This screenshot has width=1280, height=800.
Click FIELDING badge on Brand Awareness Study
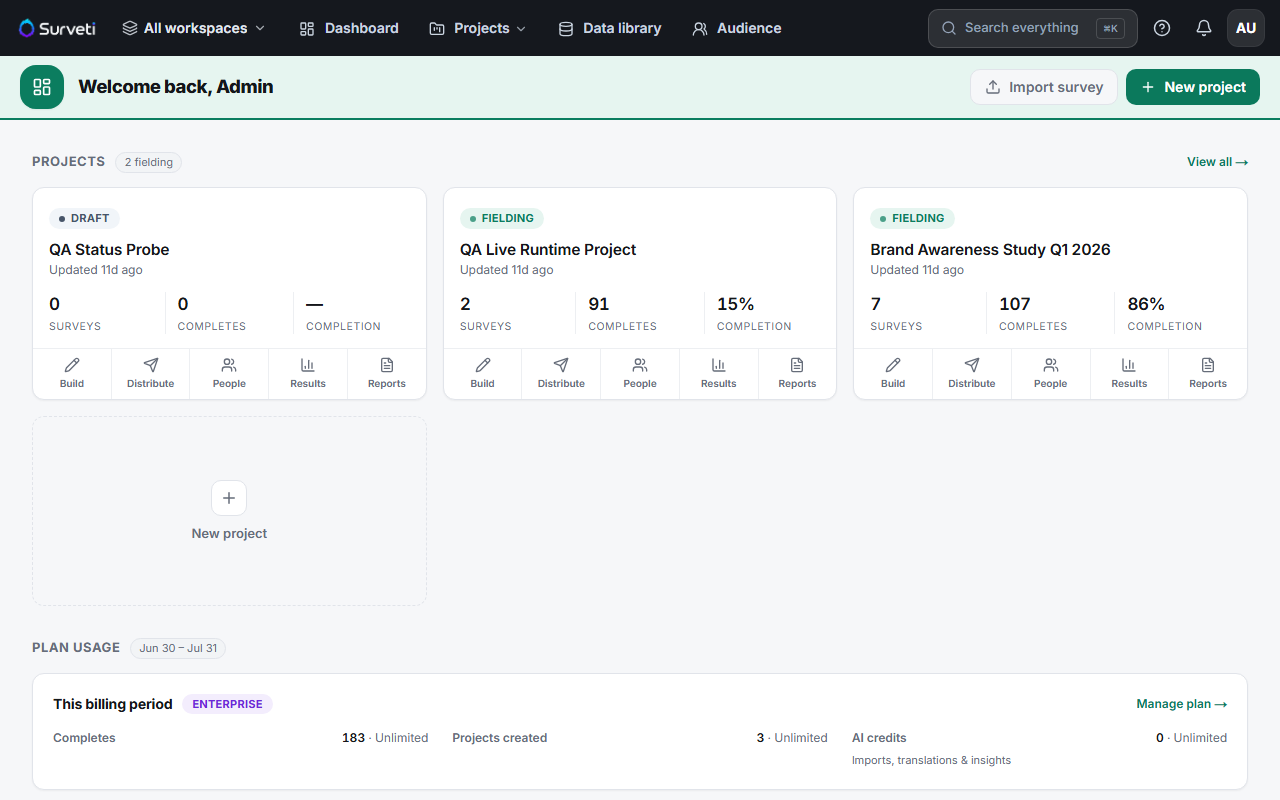click(x=912, y=218)
